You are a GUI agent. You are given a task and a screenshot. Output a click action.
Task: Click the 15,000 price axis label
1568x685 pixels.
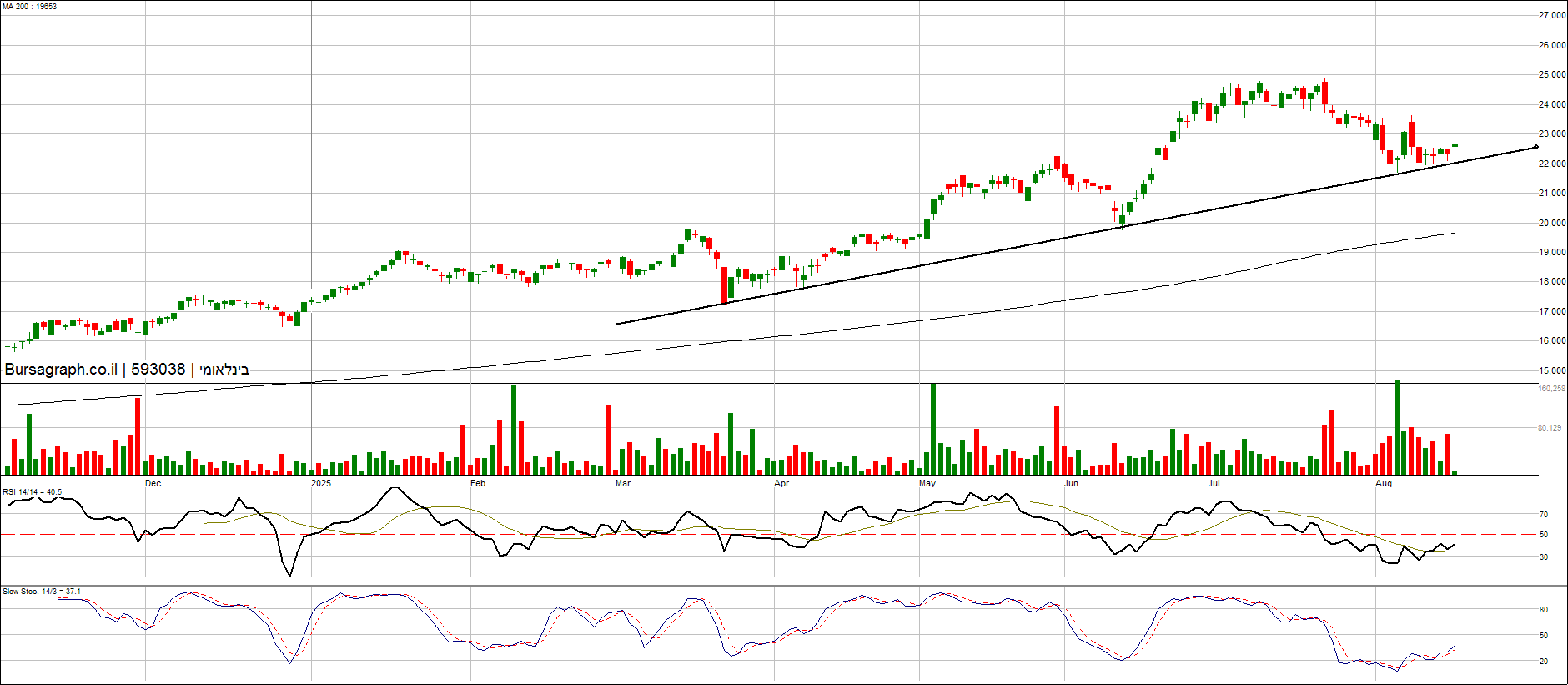(1552, 370)
